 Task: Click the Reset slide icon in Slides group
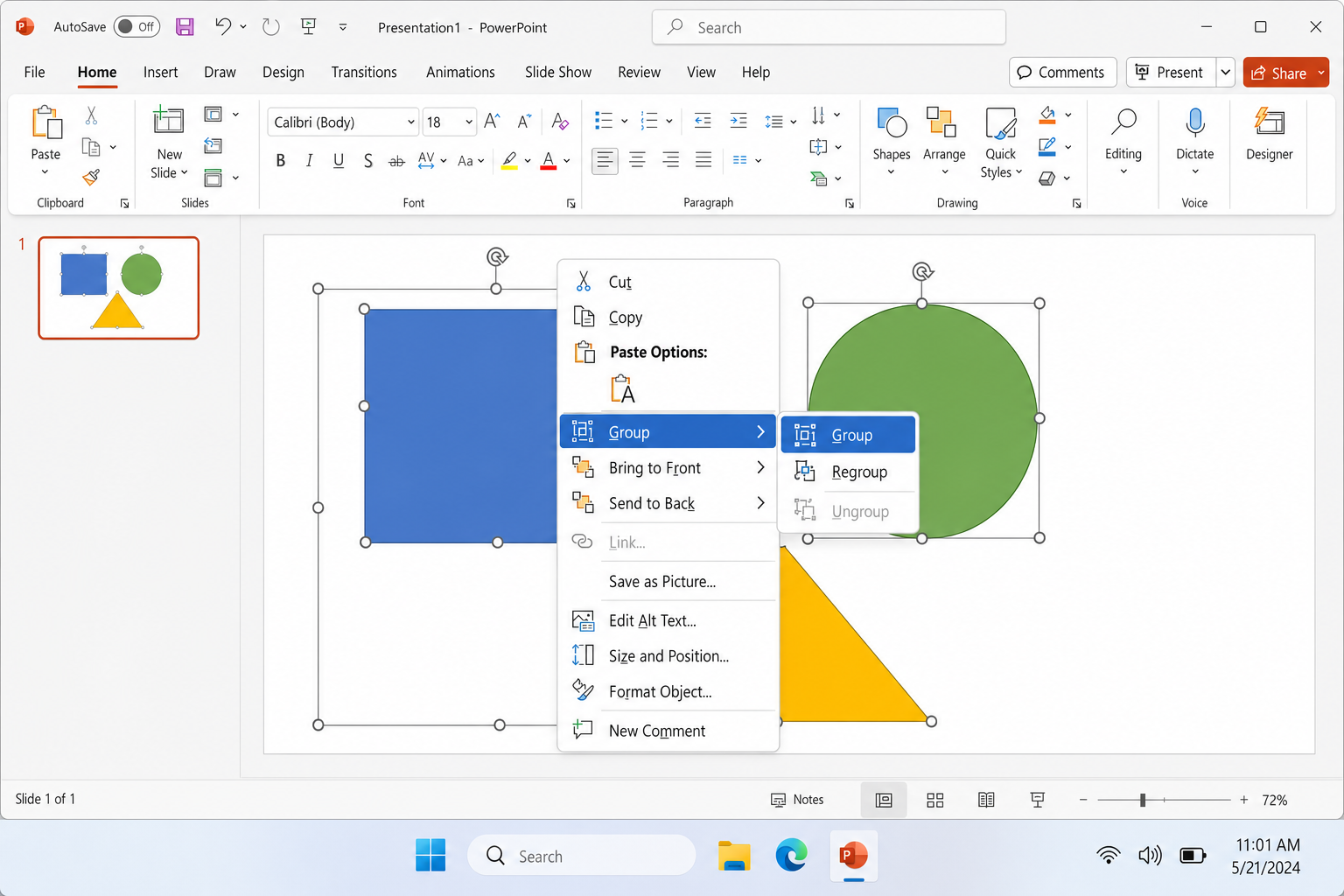point(213,146)
